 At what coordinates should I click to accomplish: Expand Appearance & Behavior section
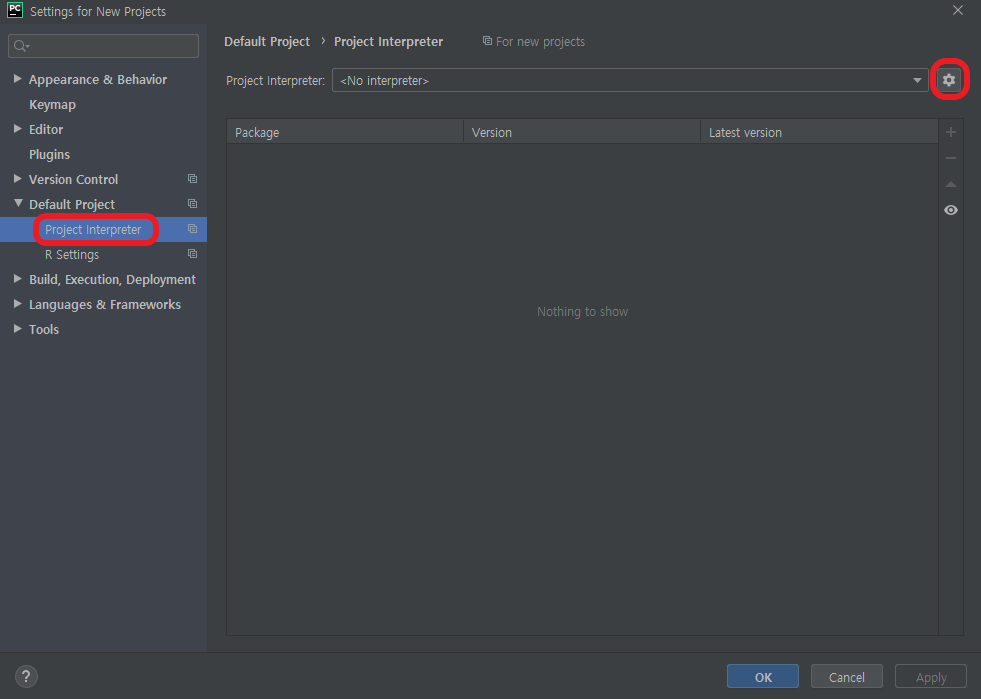pyautogui.click(x=18, y=79)
